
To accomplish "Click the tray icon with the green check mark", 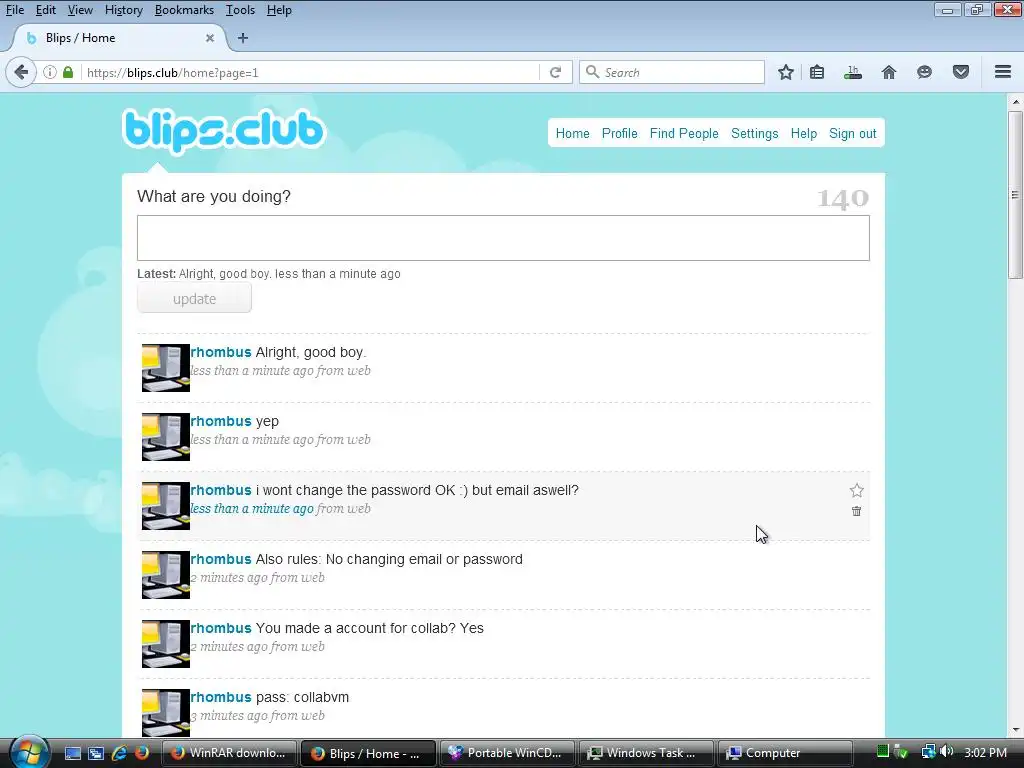I will pyautogui.click(x=902, y=752).
